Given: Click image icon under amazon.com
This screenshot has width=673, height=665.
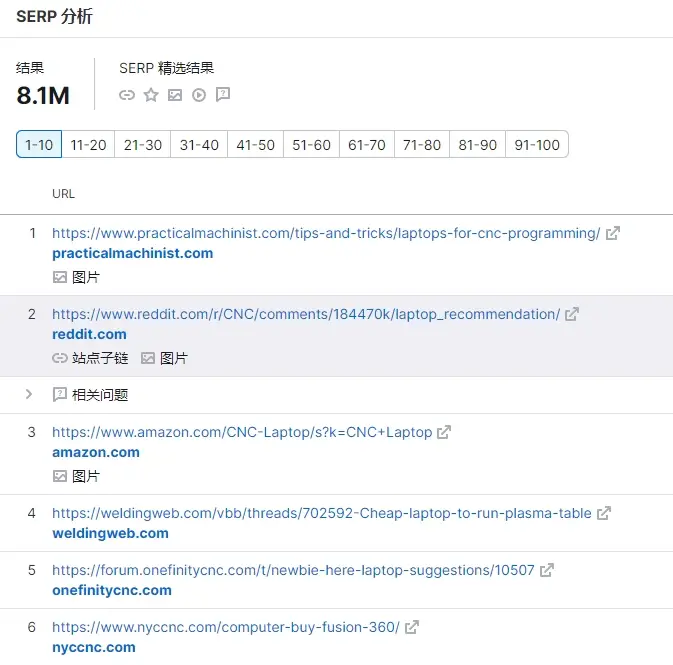Looking at the screenshot, I should tap(60, 476).
